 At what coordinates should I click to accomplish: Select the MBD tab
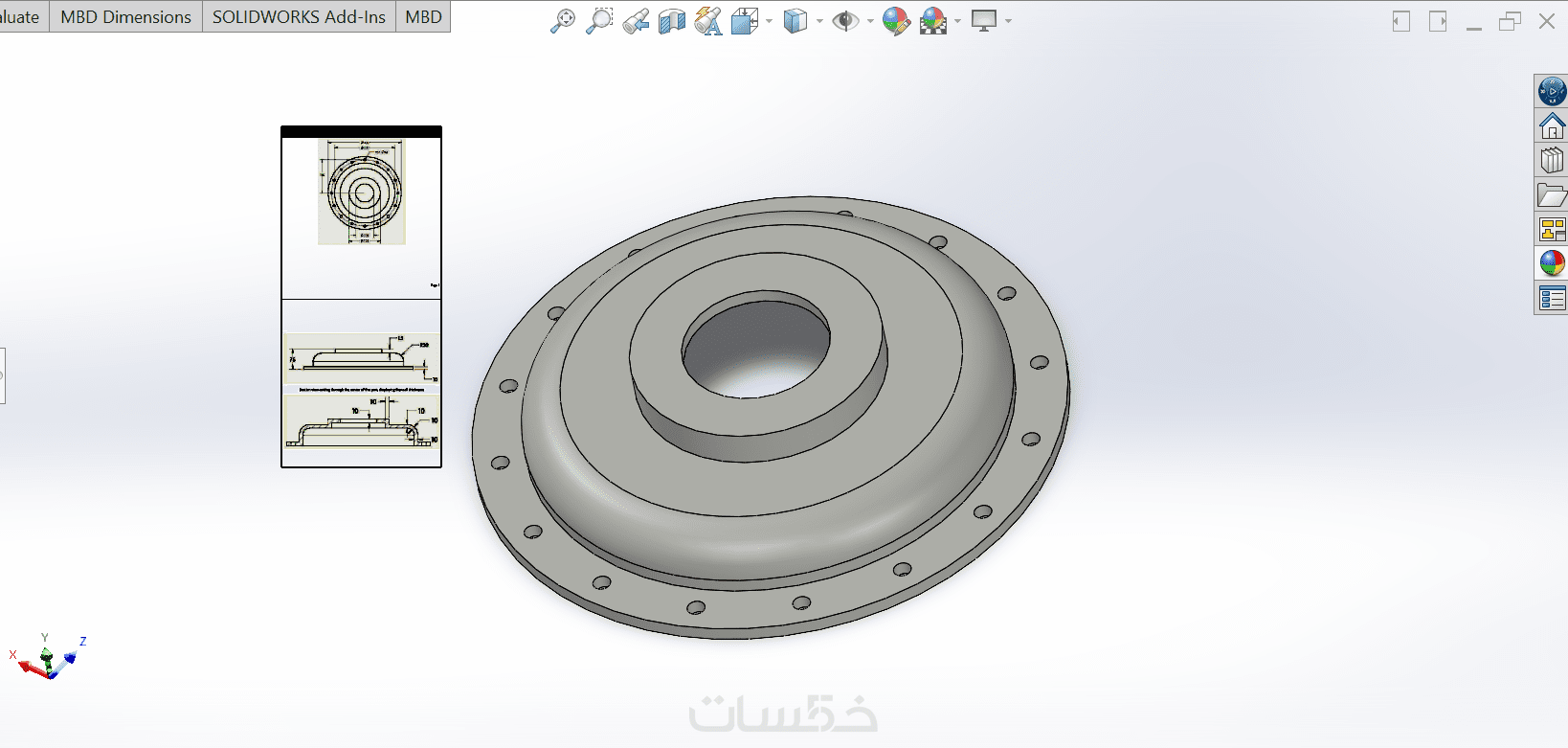(423, 17)
